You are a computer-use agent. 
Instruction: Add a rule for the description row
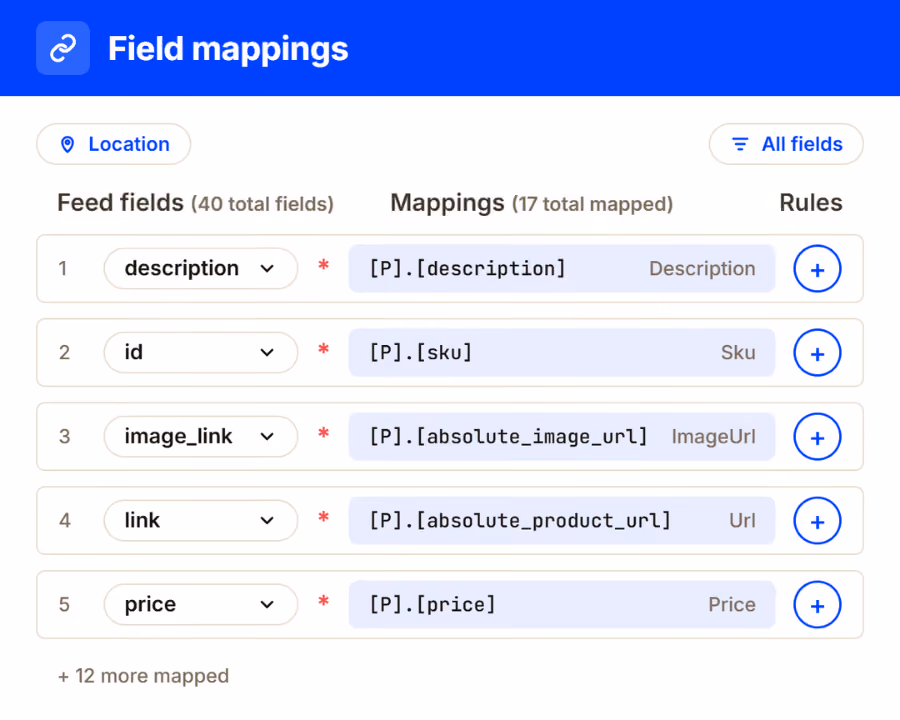pos(817,269)
